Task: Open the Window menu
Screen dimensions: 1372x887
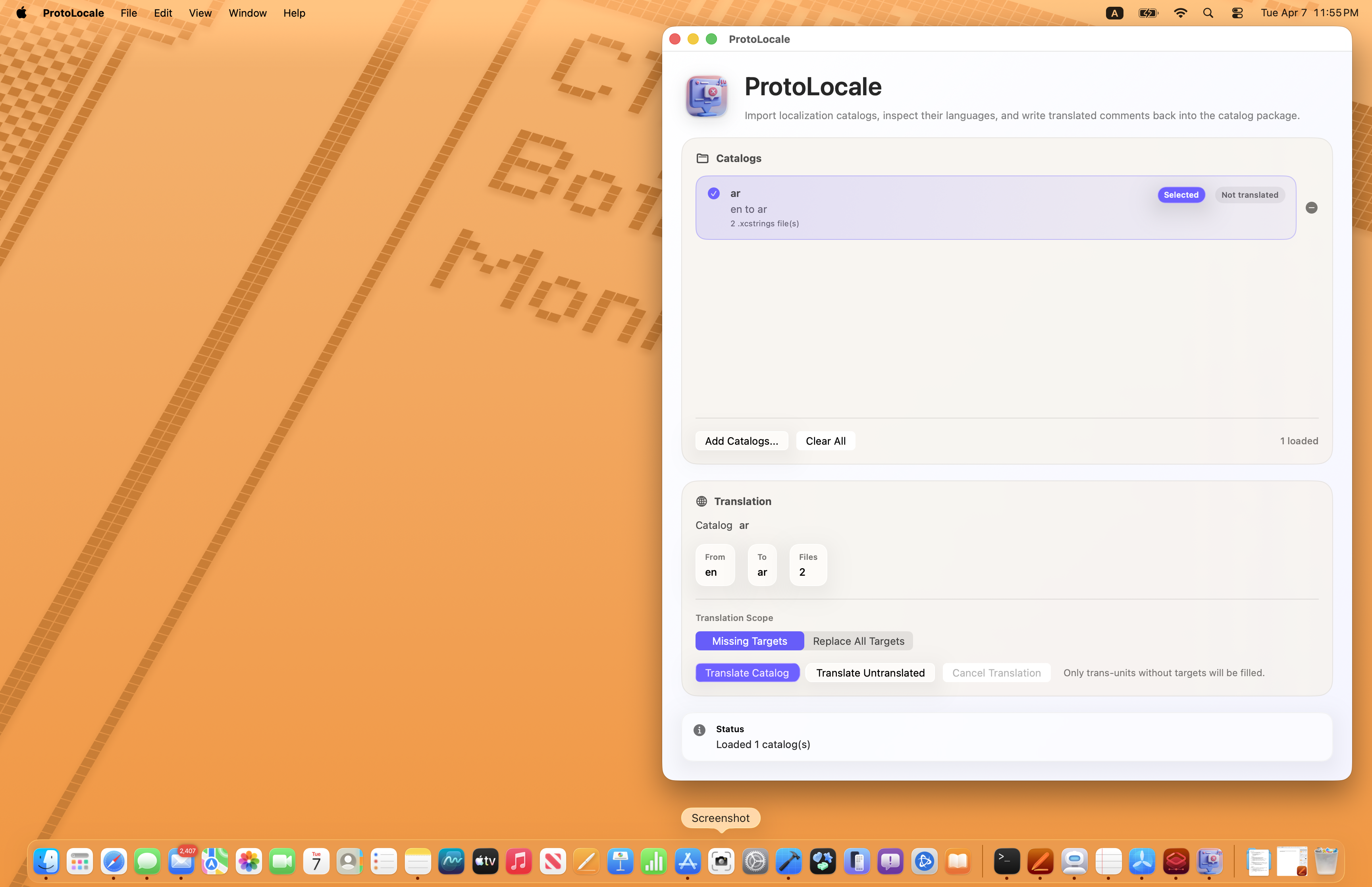Action: tap(247, 13)
